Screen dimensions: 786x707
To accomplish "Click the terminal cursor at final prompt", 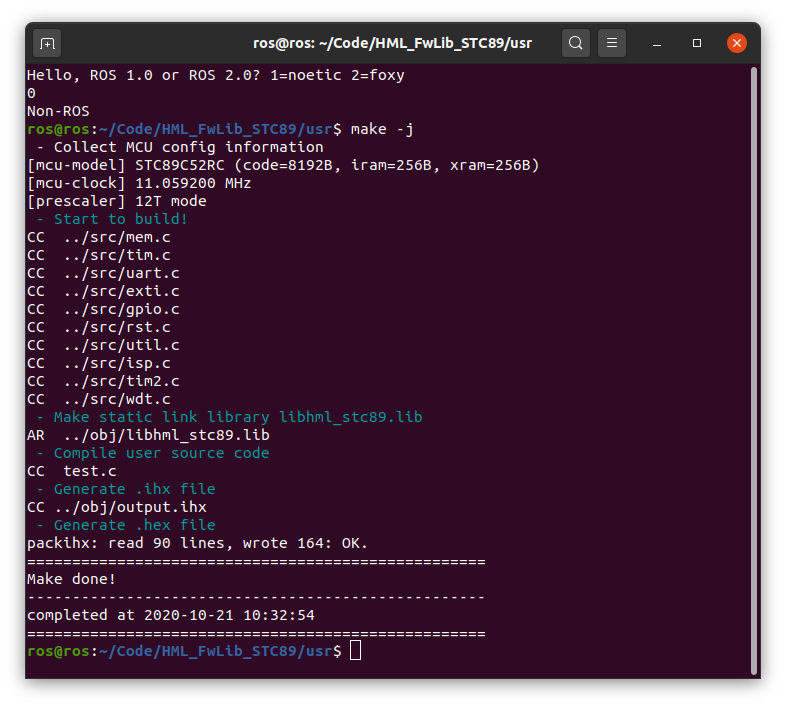I will (x=355, y=651).
